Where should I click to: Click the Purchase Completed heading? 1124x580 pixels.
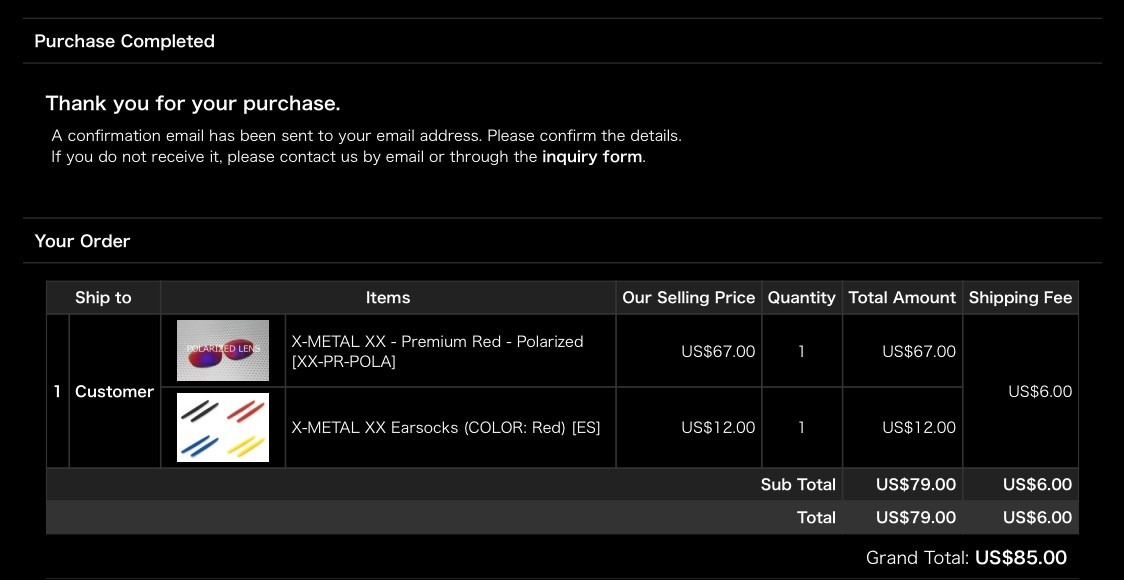(124, 41)
